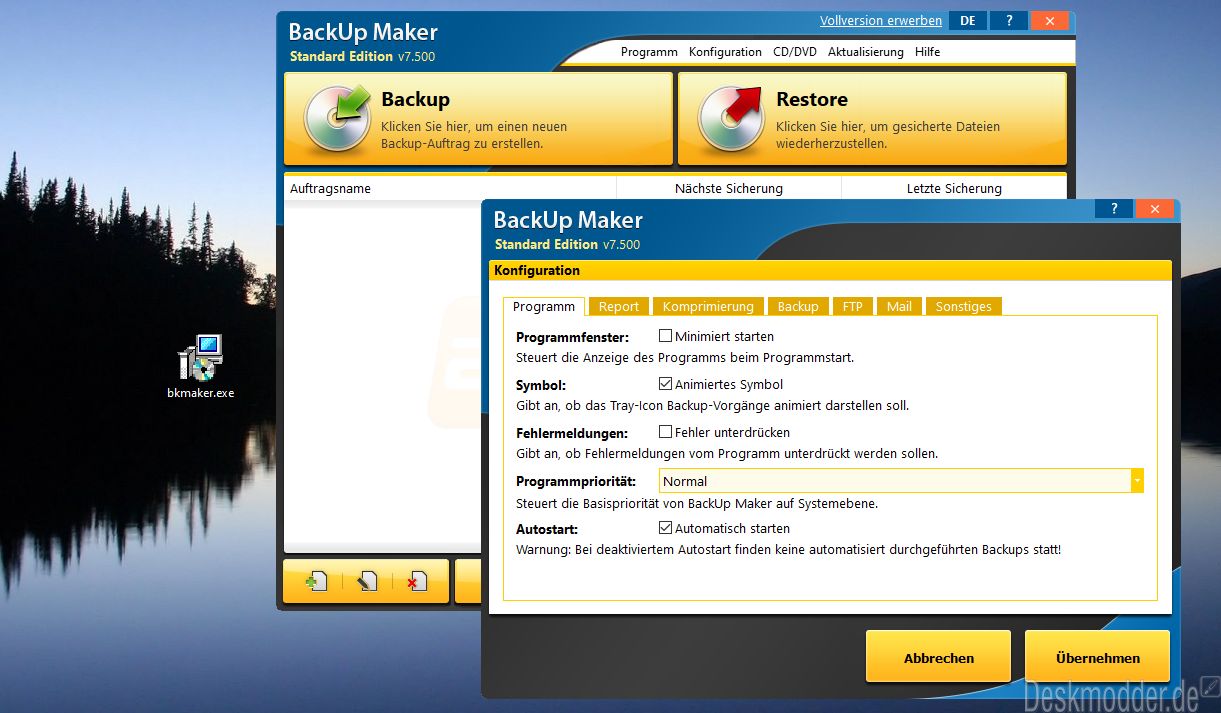The height and width of the screenshot is (713, 1221).
Task: Click the edit backup job icon
Action: pos(367,581)
